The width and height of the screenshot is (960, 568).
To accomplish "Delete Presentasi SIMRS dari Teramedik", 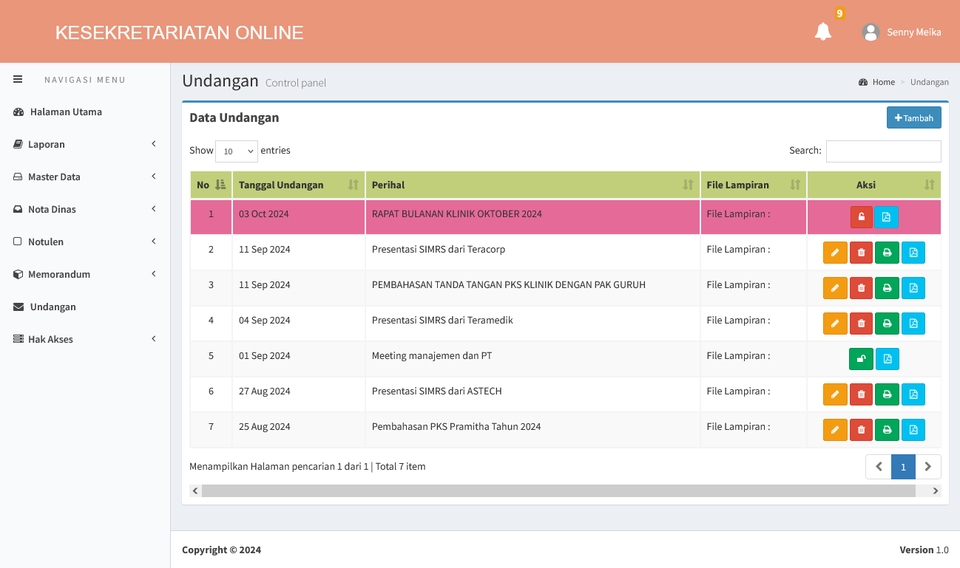I will [x=861, y=323].
